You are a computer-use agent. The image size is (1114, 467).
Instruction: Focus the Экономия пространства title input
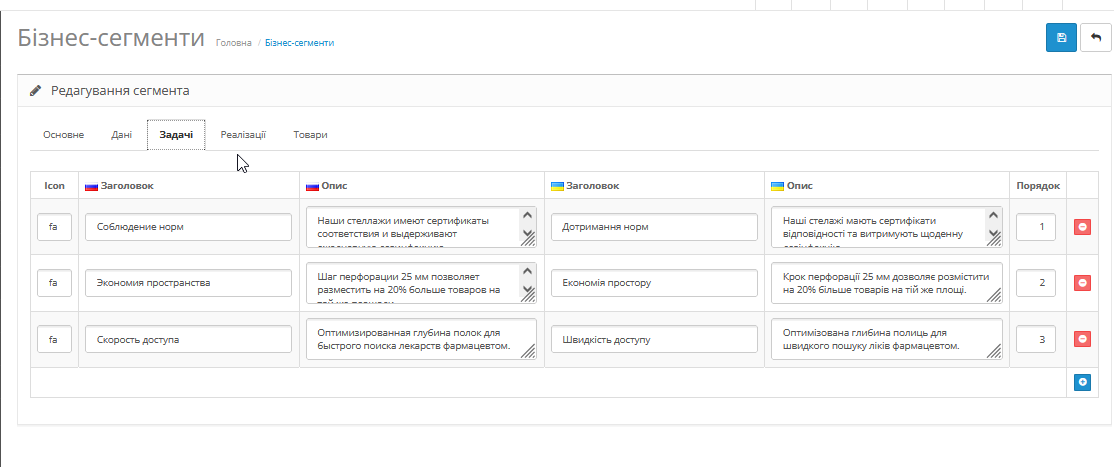[188, 283]
